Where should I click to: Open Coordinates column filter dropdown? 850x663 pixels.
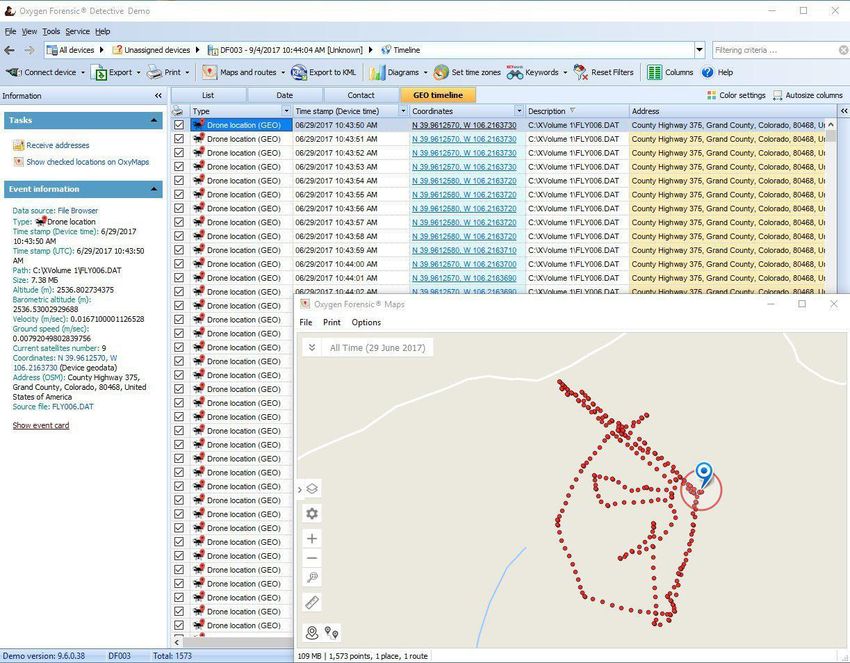(x=519, y=111)
